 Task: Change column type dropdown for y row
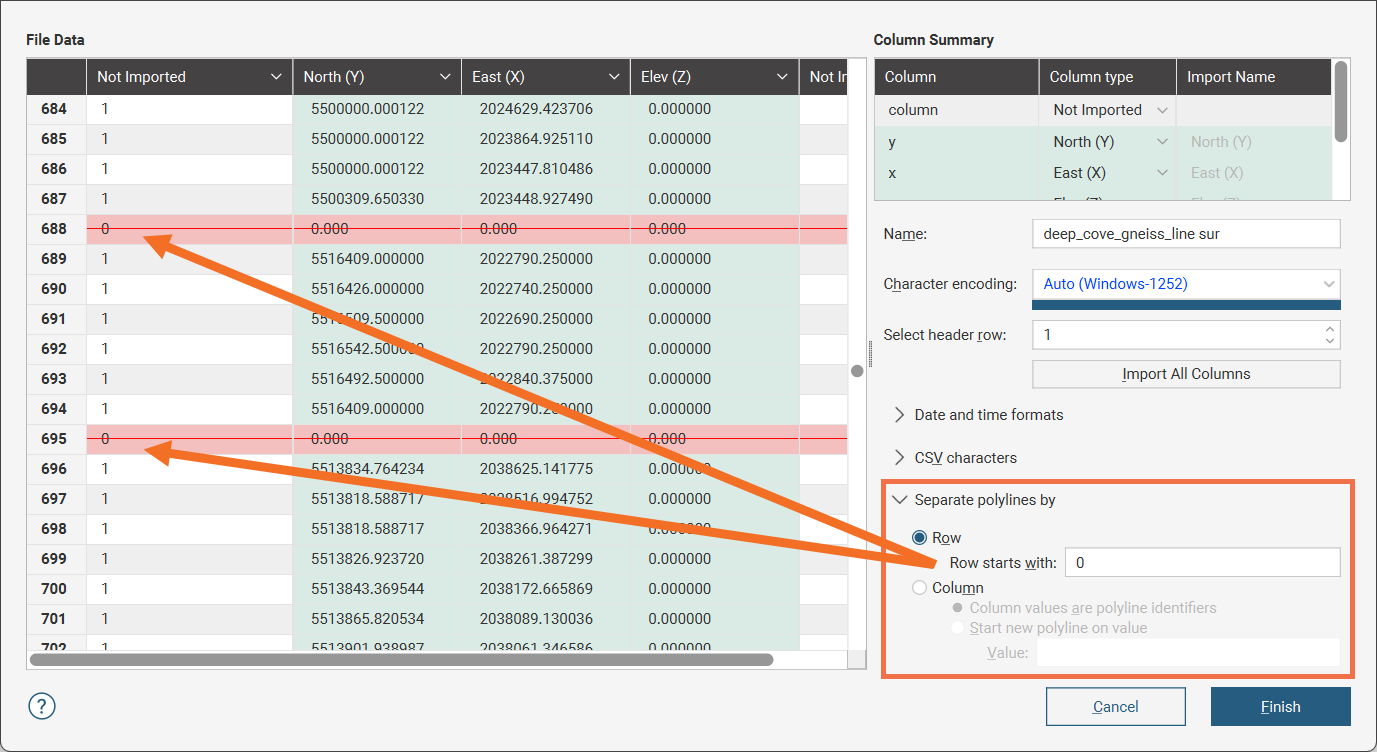click(1109, 142)
